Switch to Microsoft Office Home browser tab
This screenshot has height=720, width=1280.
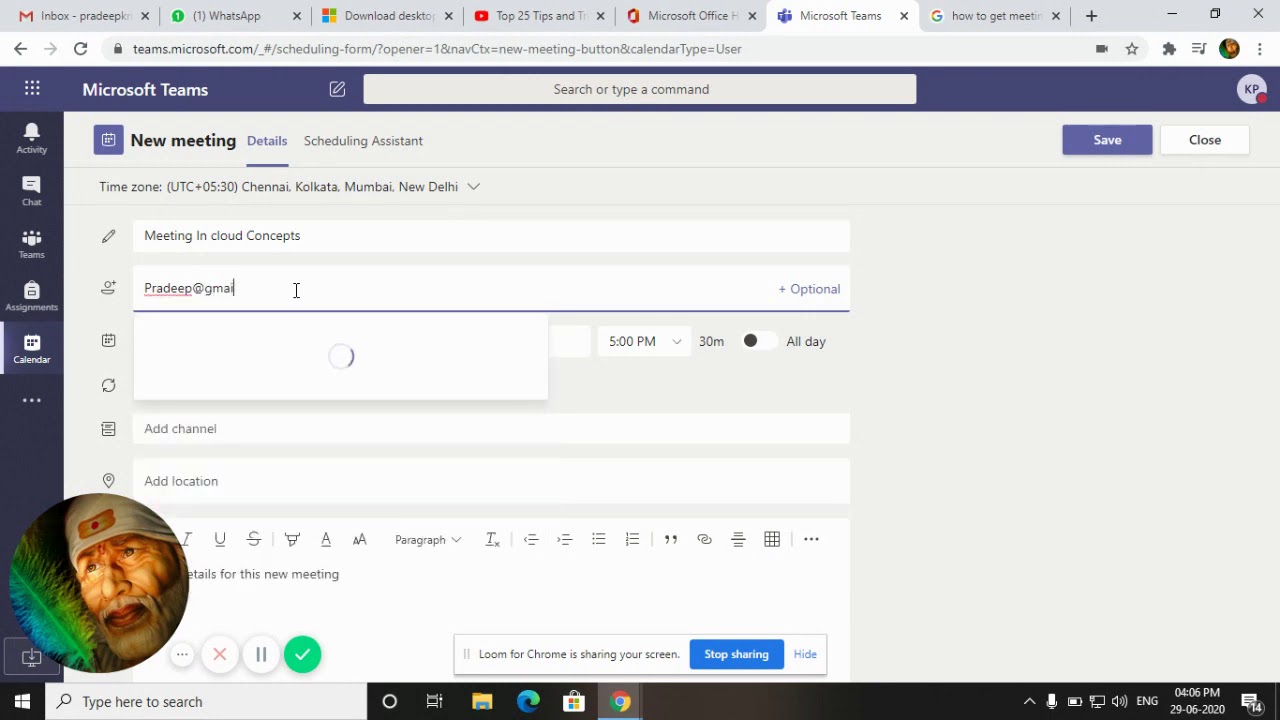(691, 16)
